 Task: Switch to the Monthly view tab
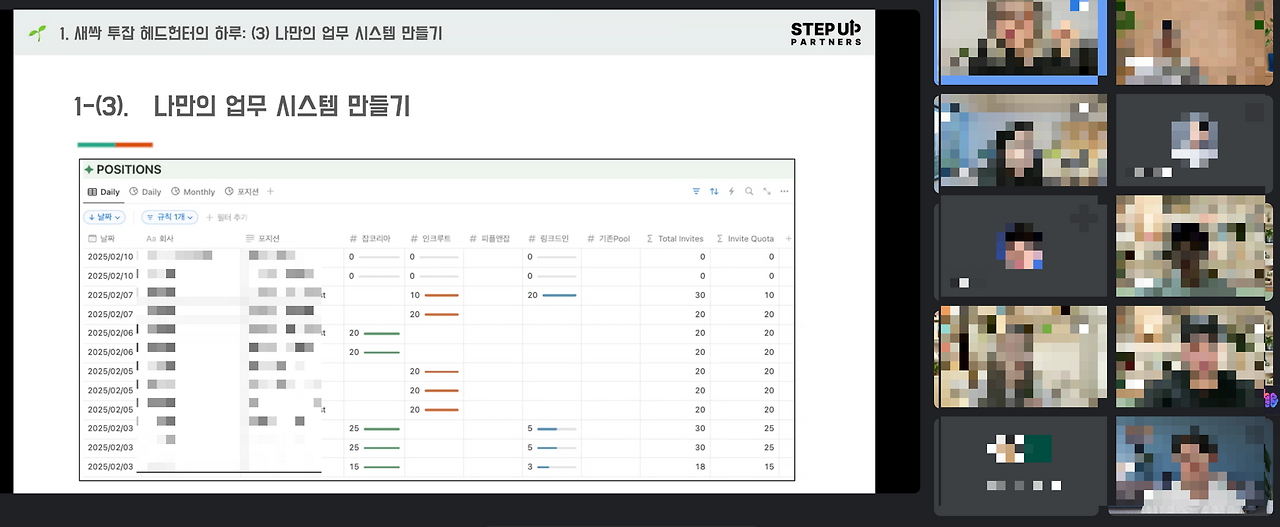(x=192, y=192)
